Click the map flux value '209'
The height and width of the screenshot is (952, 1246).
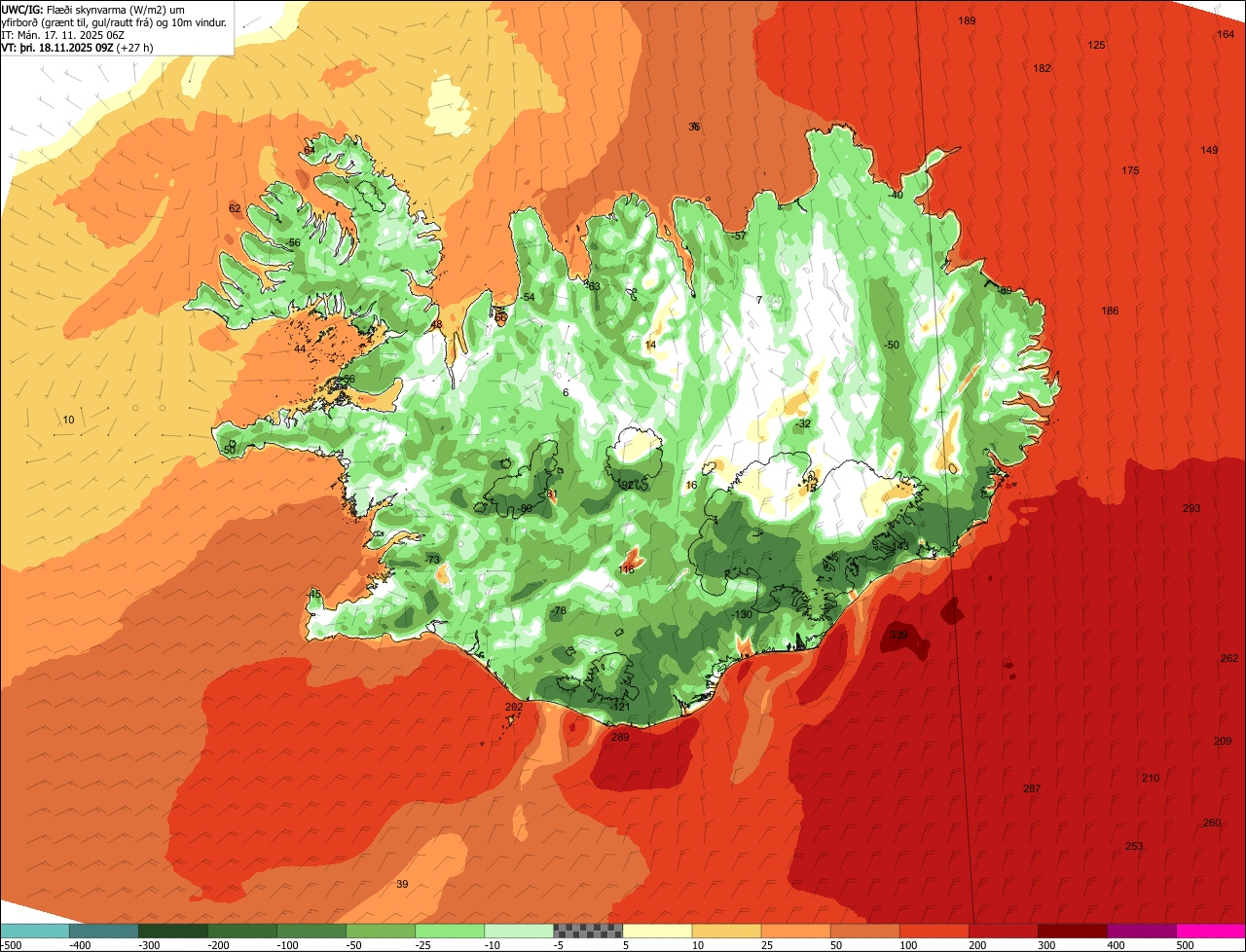1223,741
